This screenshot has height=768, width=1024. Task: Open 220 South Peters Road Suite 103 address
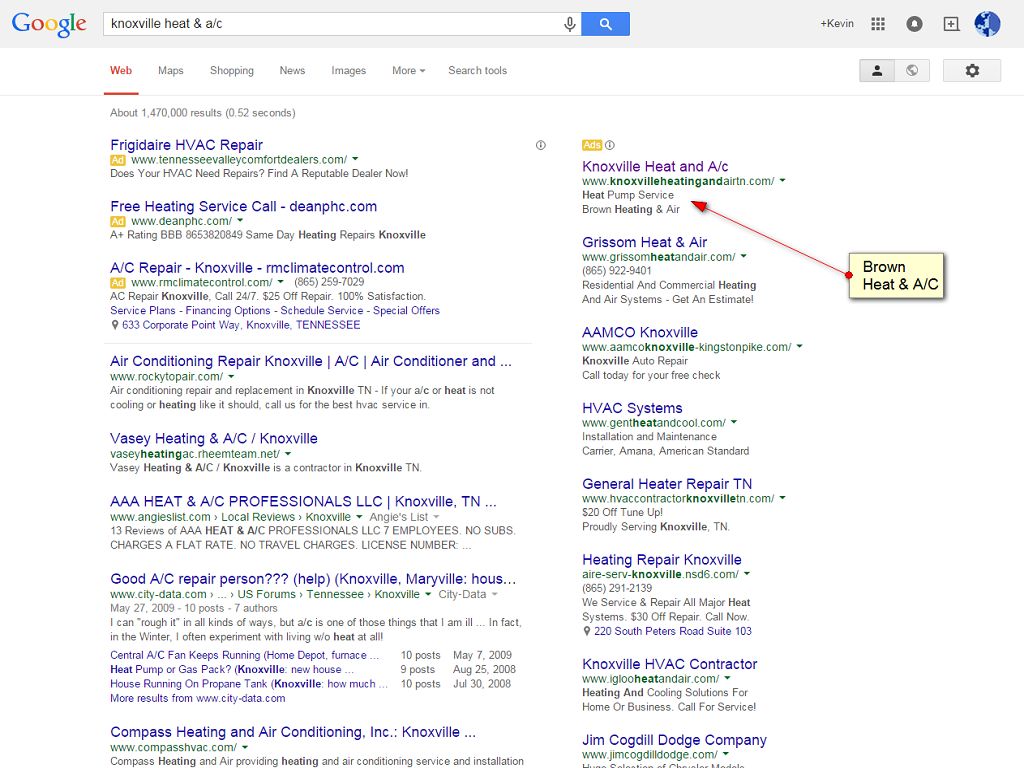pos(673,631)
